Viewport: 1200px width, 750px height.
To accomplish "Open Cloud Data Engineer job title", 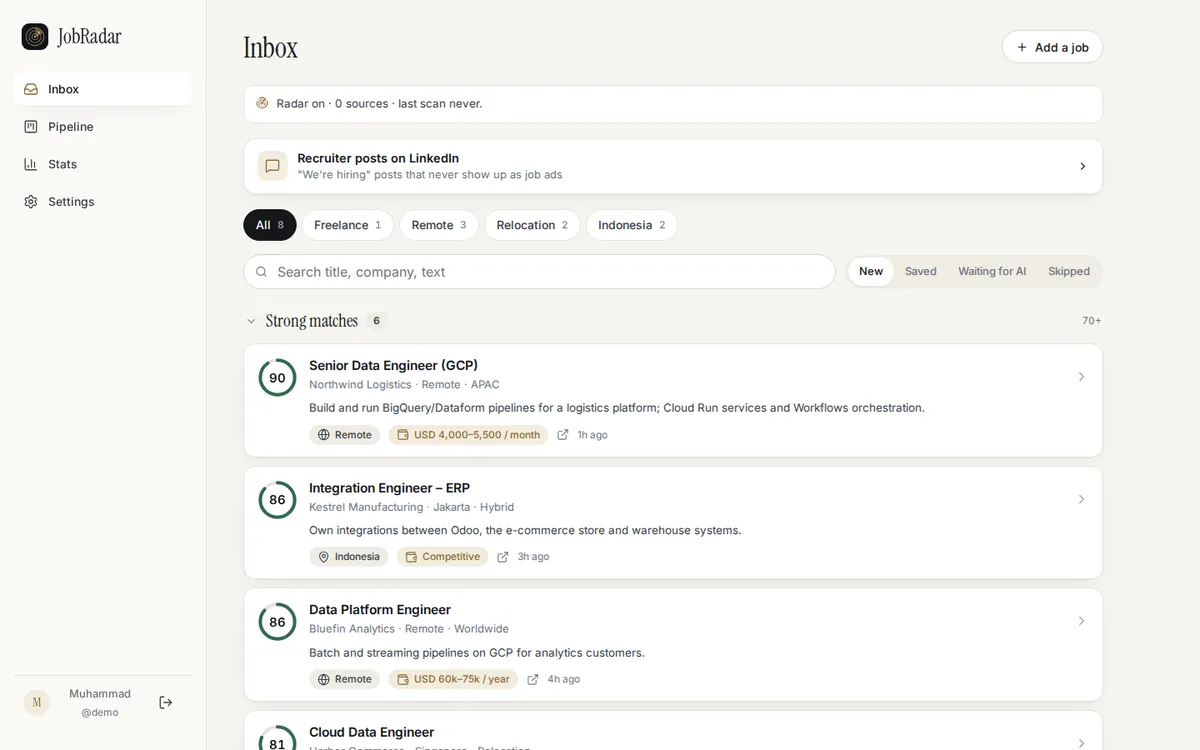I will click(x=372, y=732).
